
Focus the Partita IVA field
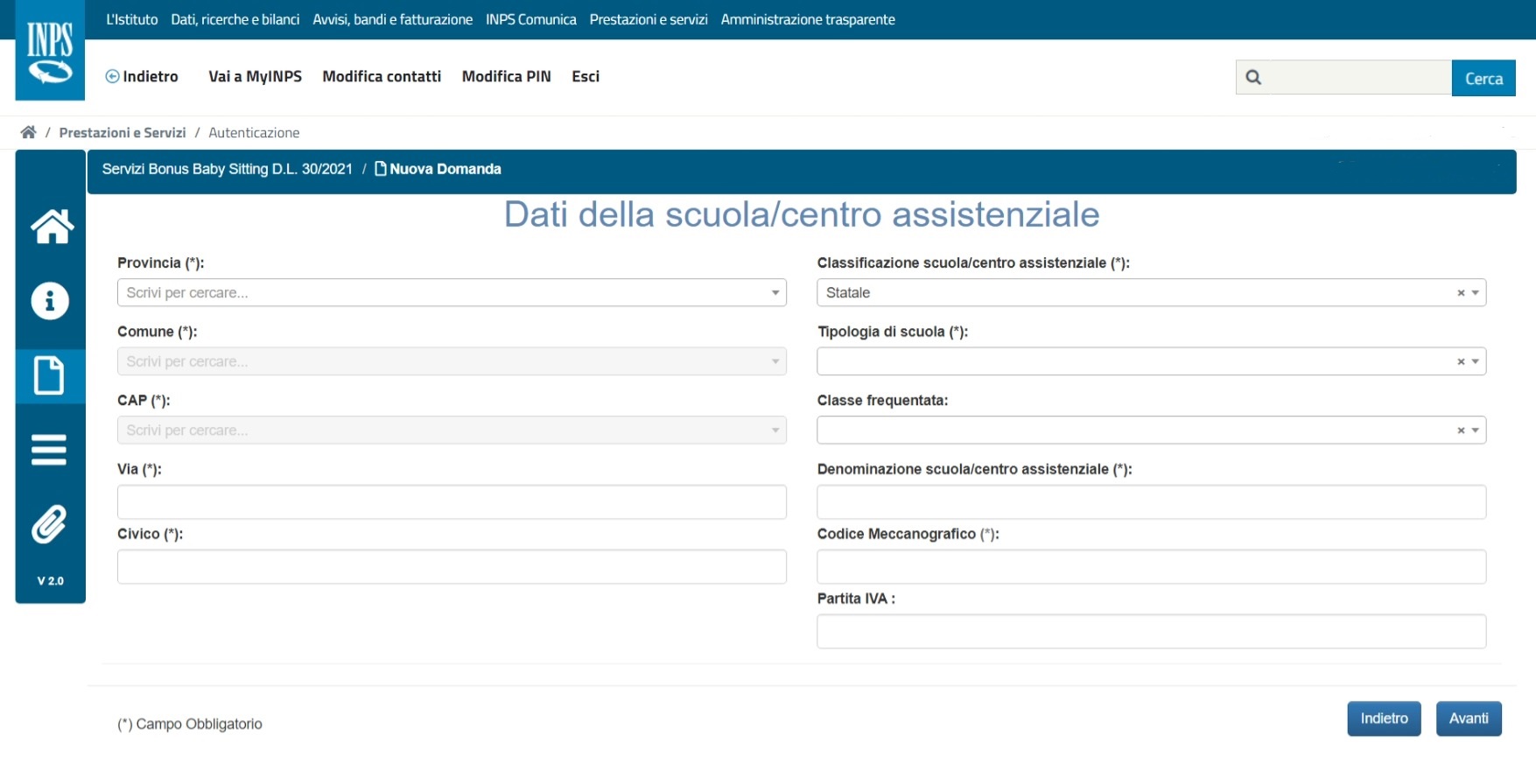[1151, 632]
